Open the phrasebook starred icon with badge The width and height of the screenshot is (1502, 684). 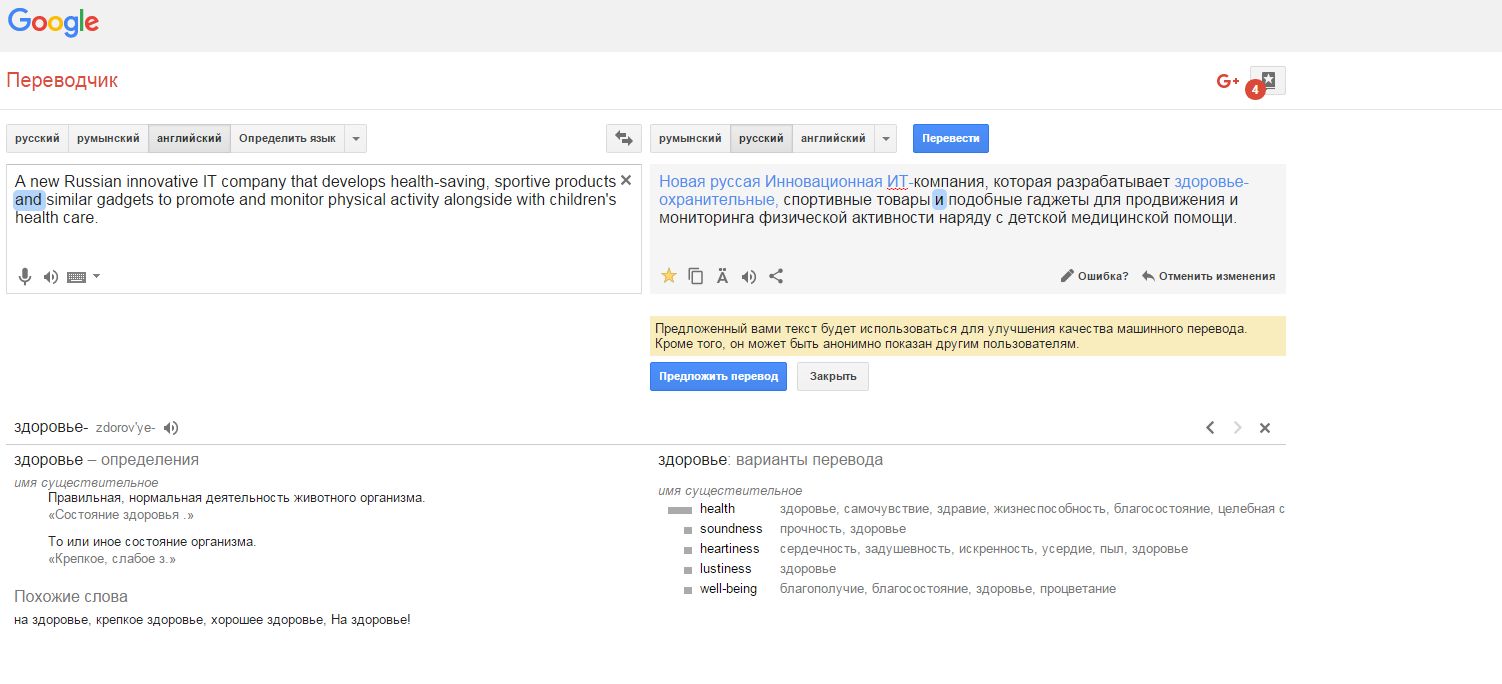tap(1268, 80)
